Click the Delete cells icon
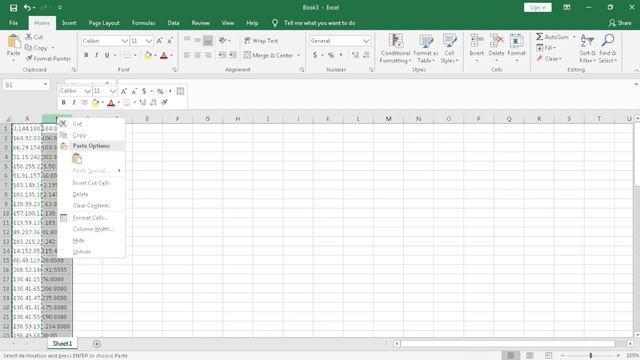This screenshot has height=360, width=640. tap(496, 41)
